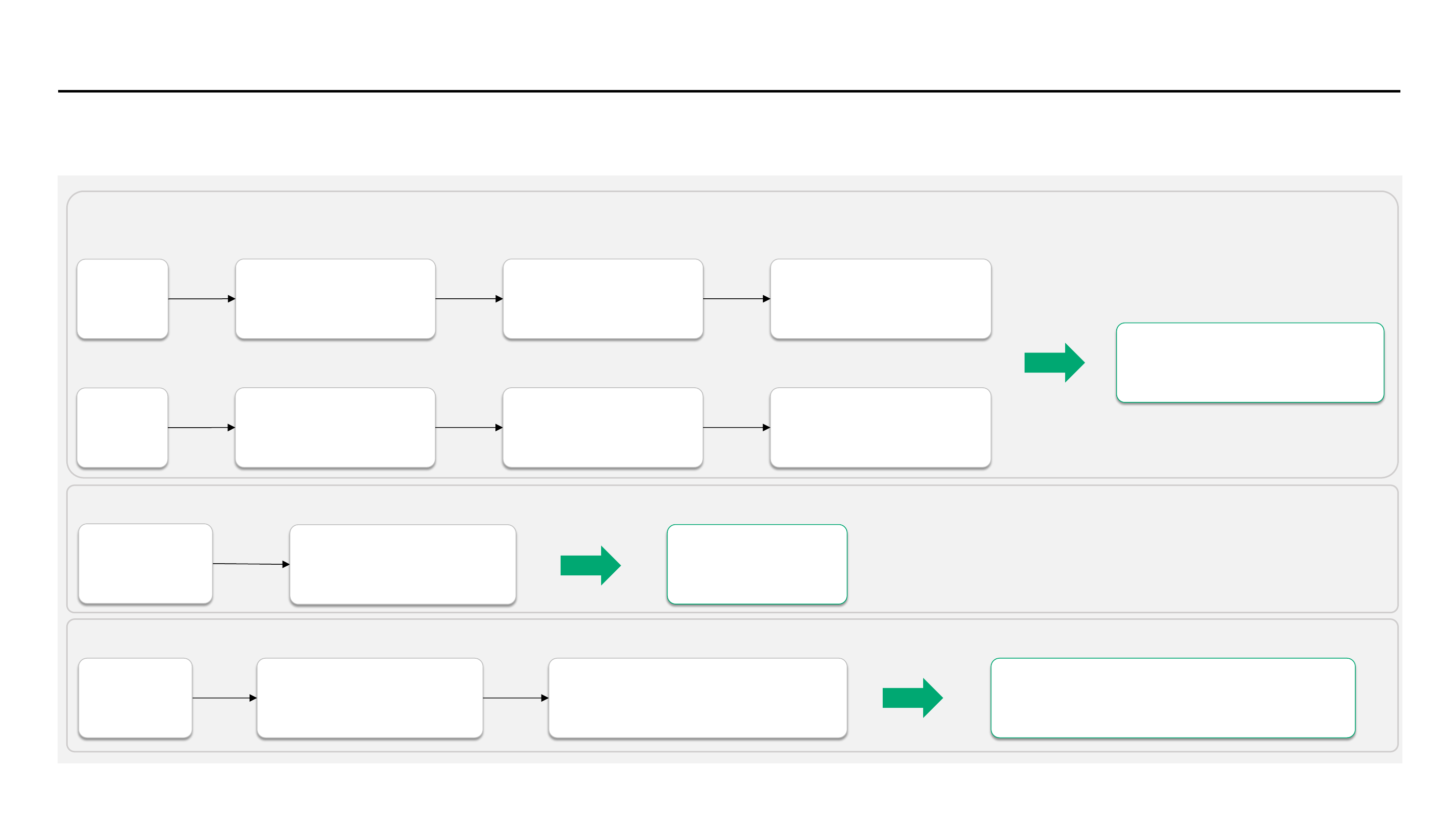
Task: Click the green arrow in the bottom section
Action: pos(911,698)
